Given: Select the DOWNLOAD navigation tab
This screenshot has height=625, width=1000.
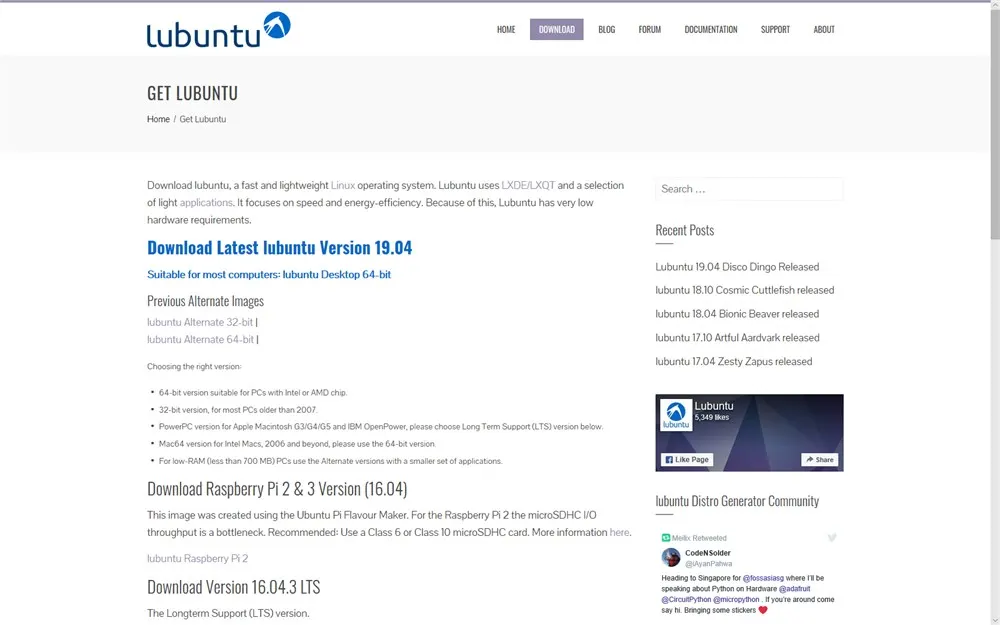Looking at the screenshot, I should (x=556, y=29).
